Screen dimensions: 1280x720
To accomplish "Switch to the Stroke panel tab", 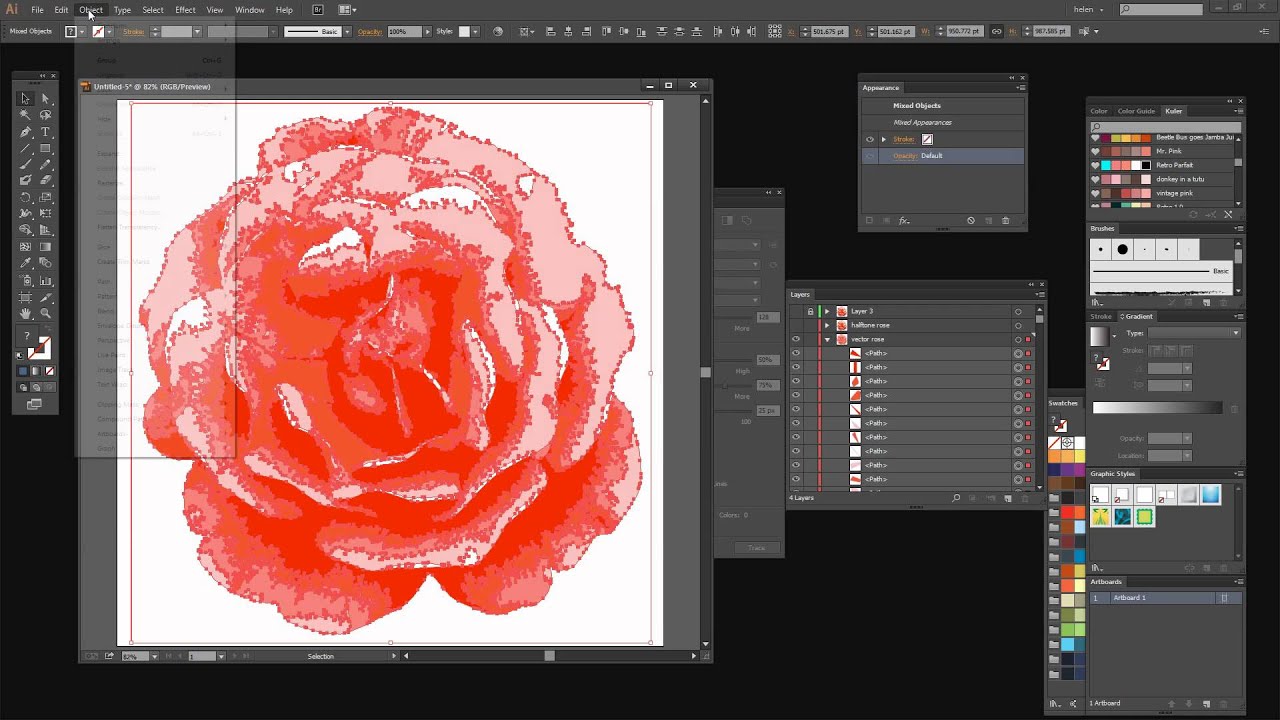I will [x=1100, y=316].
